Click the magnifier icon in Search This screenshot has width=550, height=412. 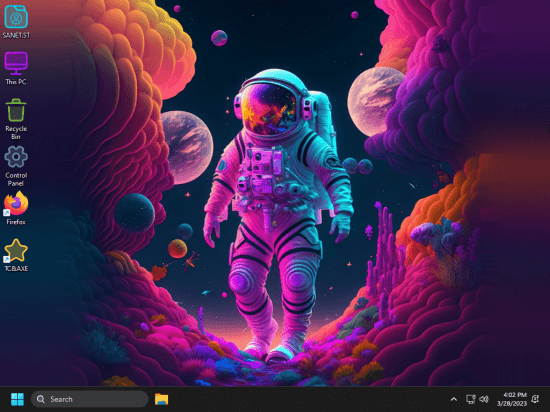tap(41, 399)
